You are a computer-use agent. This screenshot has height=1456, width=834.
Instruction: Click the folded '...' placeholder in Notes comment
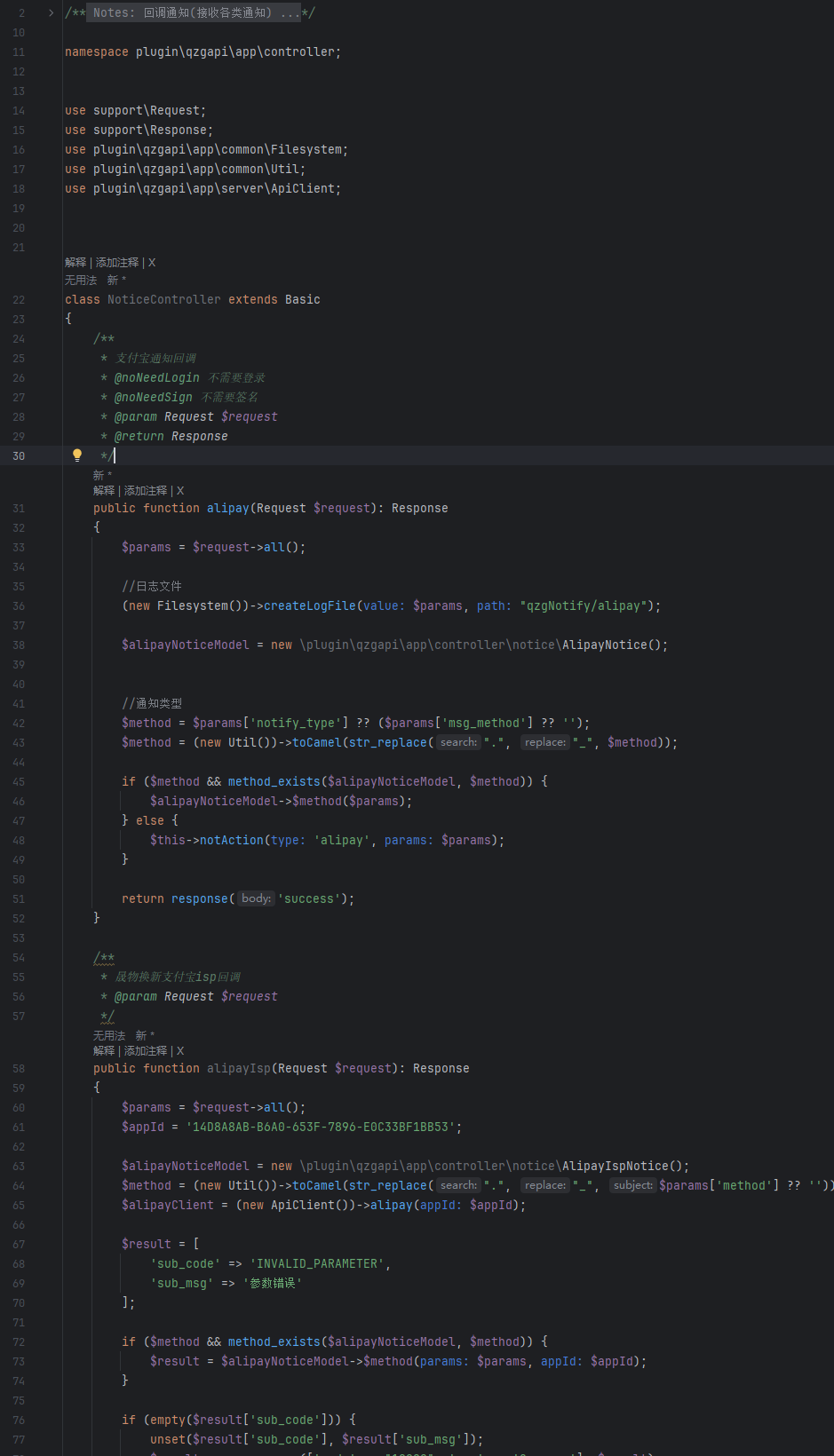pos(290,13)
